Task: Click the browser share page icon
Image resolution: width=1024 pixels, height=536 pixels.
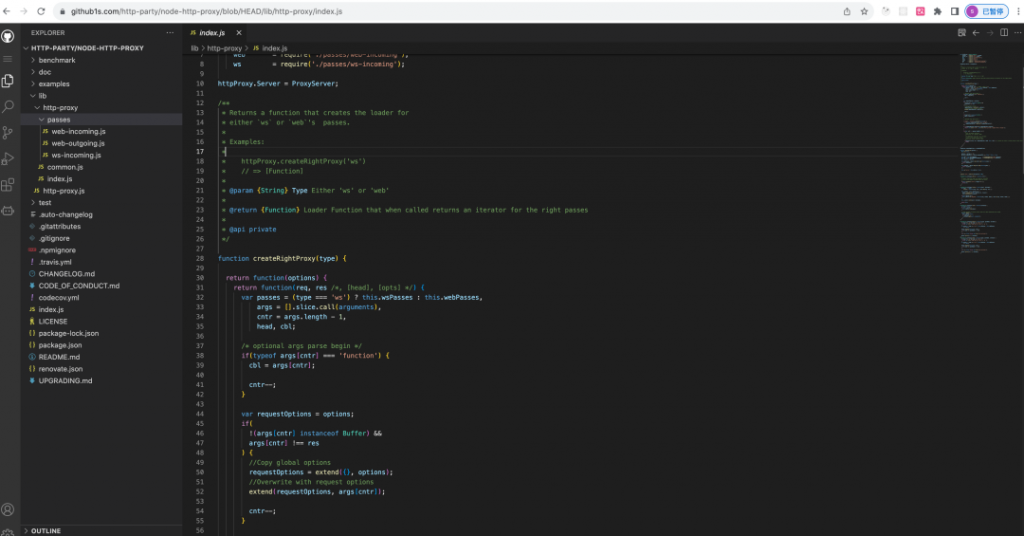Action: 847,11
